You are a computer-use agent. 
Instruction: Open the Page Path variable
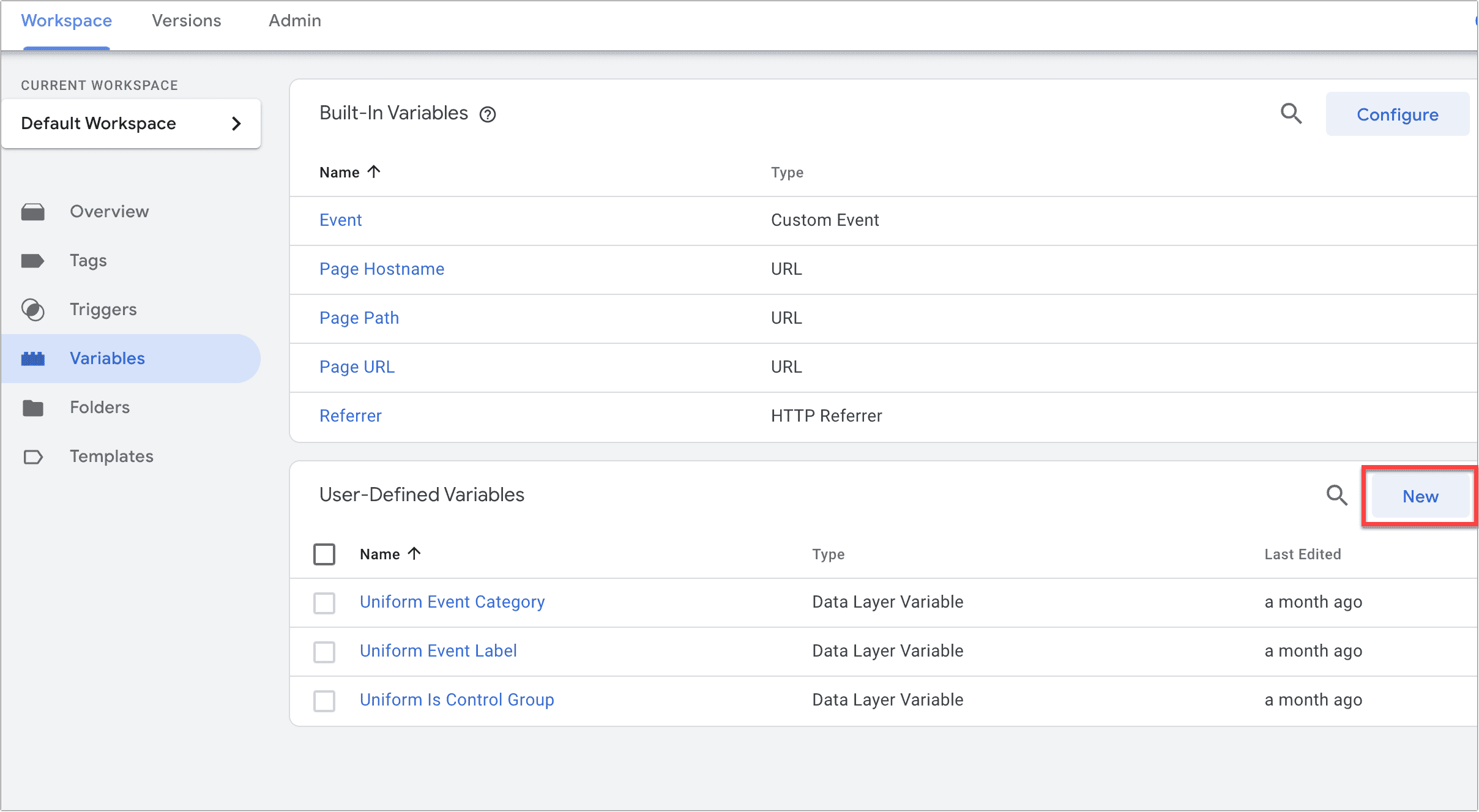[359, 318]
